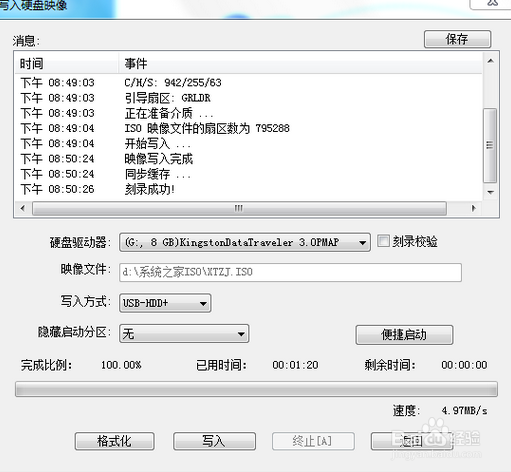The width and height of the screenshot is (511, 472).
Task: Click the 格式化 button
Action: point(114,441)
